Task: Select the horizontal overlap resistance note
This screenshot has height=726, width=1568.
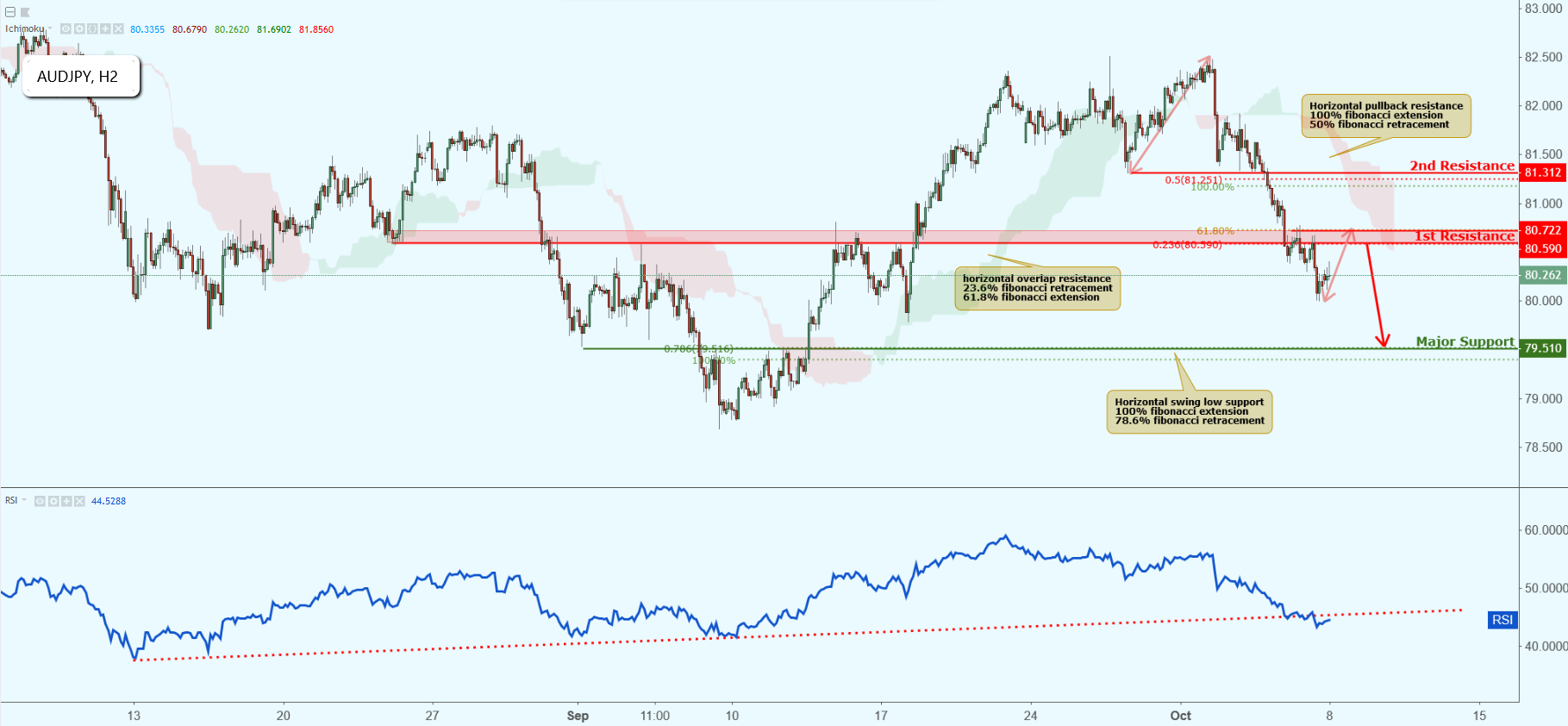Action: click(1037, 288)
